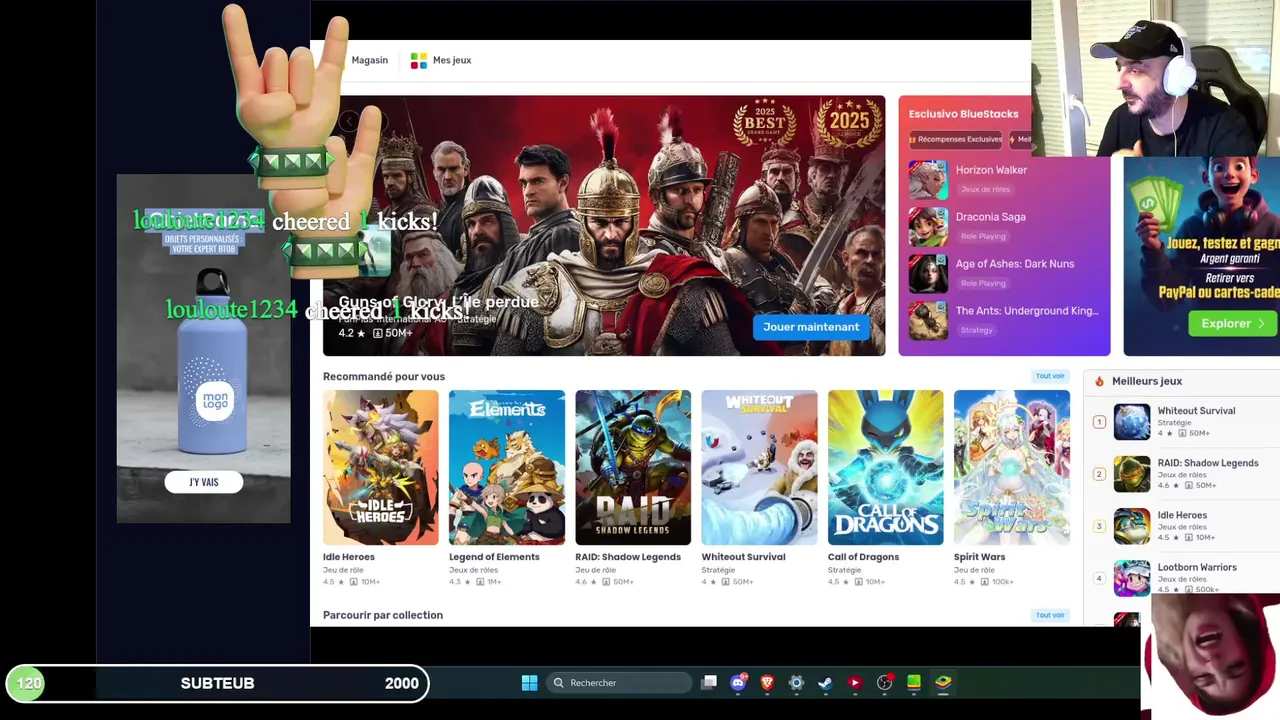Open the green BlueStacks manager taskbar icon
The width and height of the screenshot is (1280, 720).
(x=913, y=683)
